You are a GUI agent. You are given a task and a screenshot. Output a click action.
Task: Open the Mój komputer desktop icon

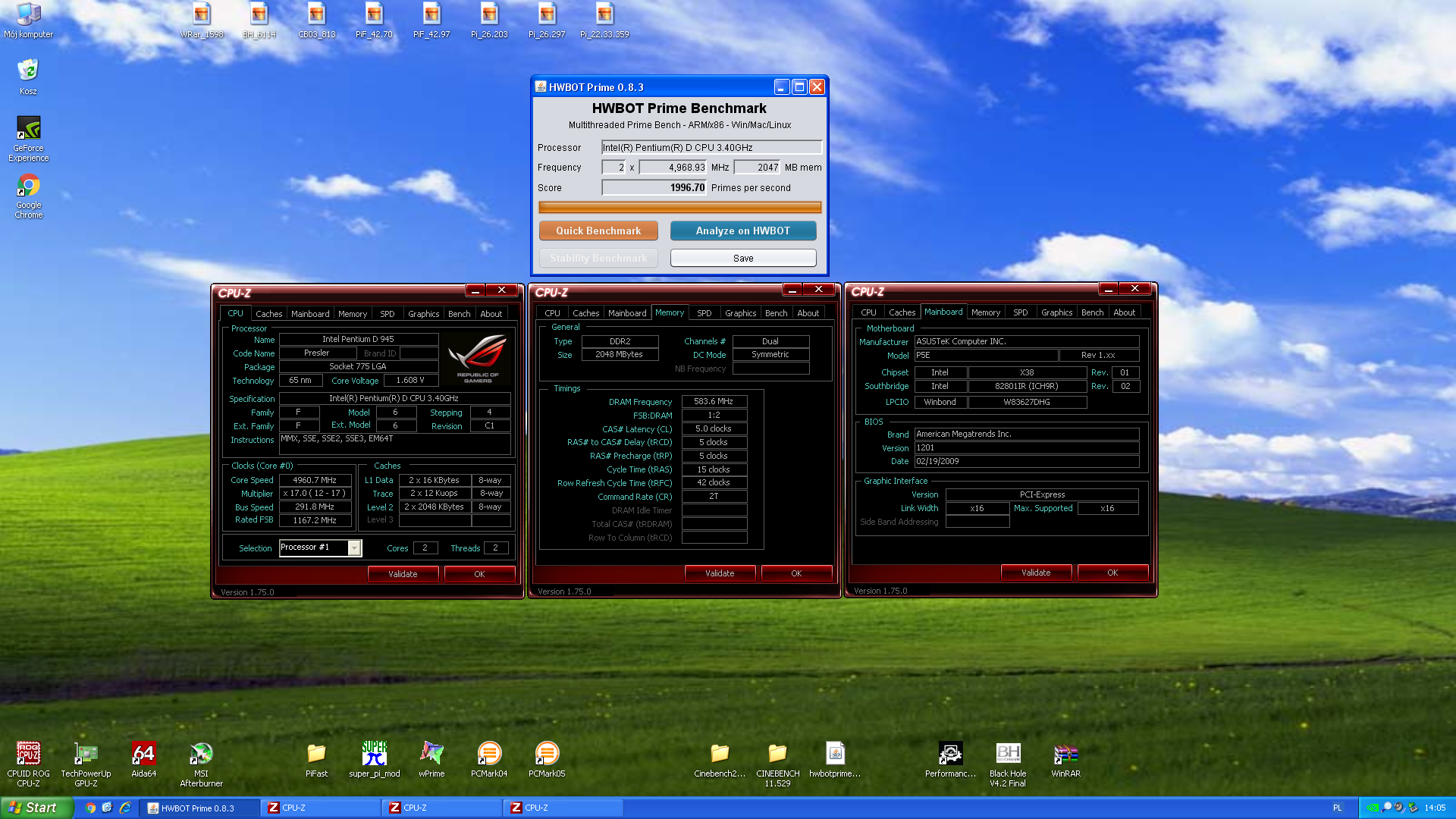tap(28, 20)
